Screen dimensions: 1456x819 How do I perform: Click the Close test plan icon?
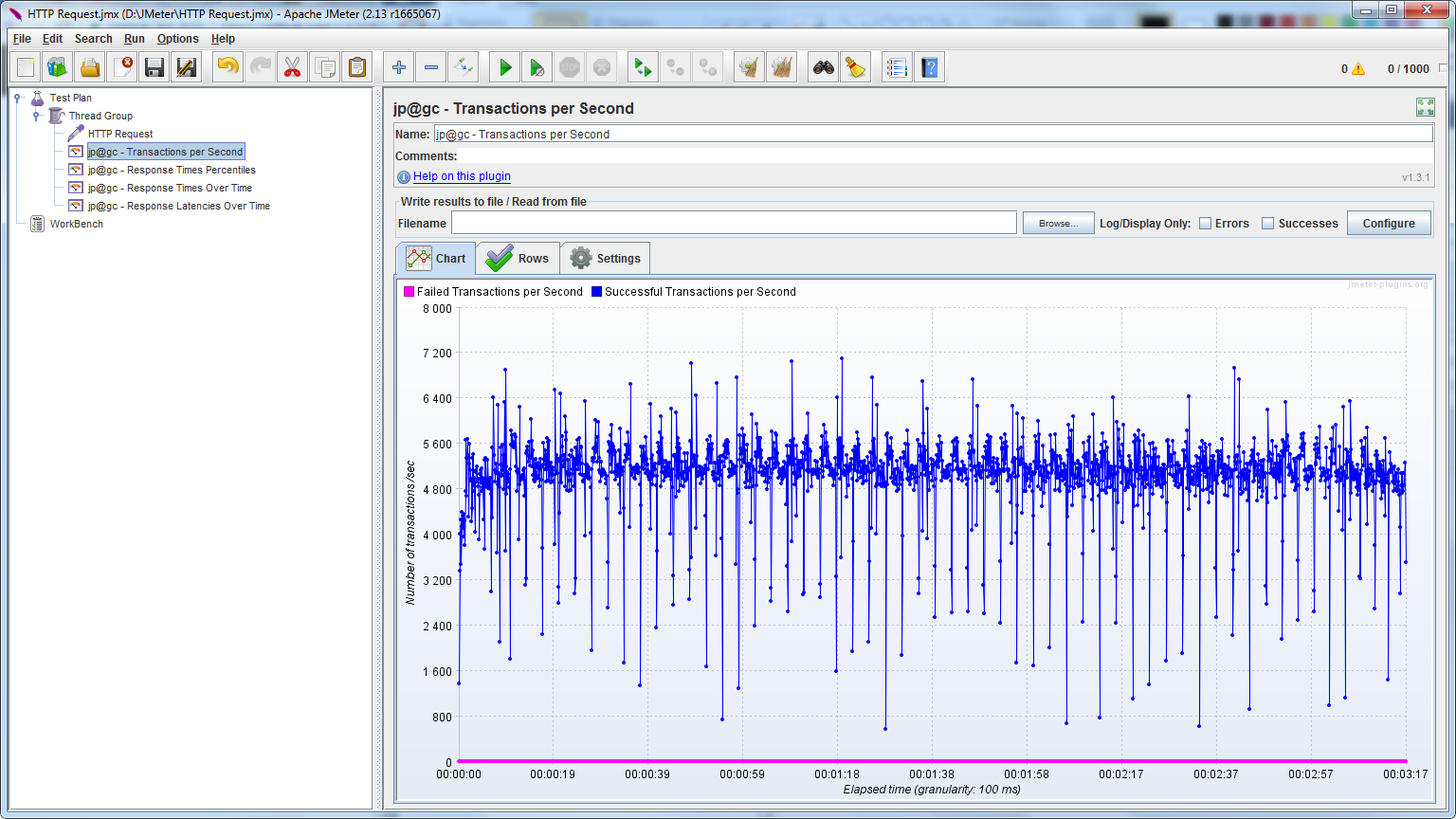[x=122, y=67]
